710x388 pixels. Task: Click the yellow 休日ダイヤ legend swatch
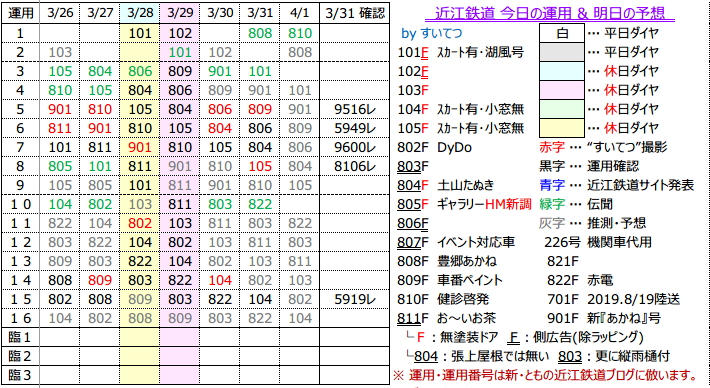point(561,128)
